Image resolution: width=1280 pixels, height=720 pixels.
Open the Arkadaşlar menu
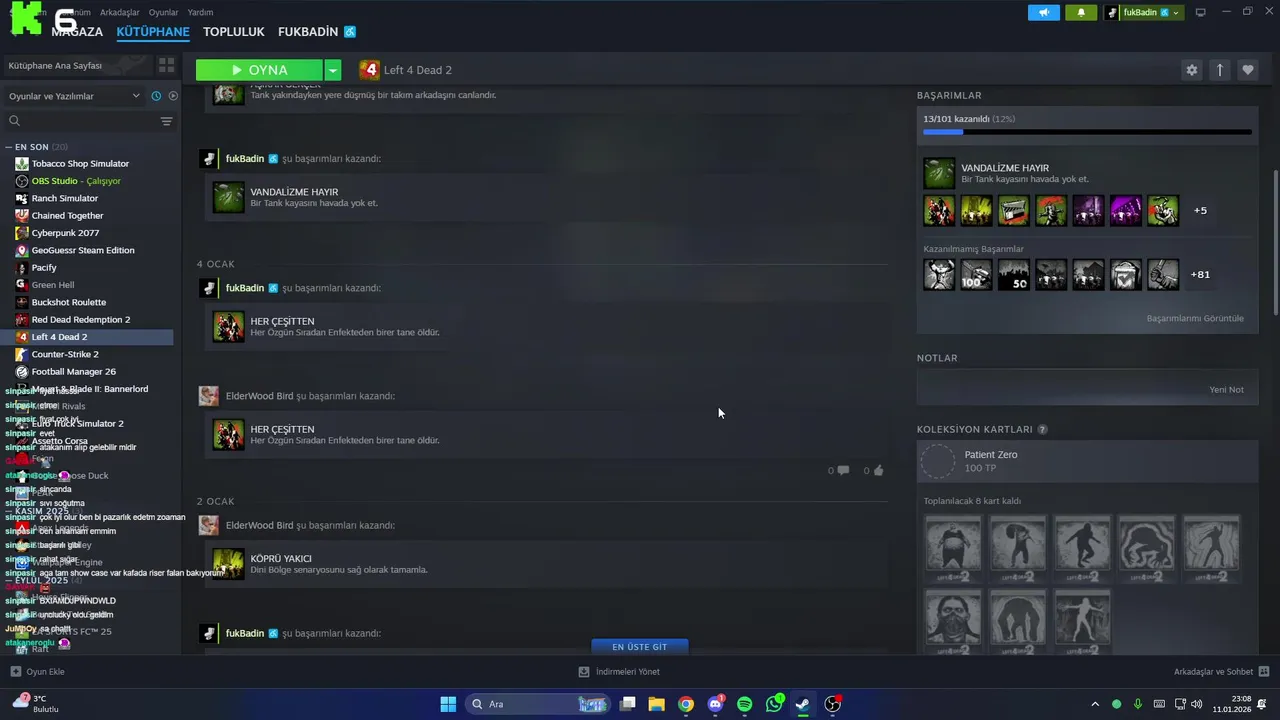pos(120,12)
